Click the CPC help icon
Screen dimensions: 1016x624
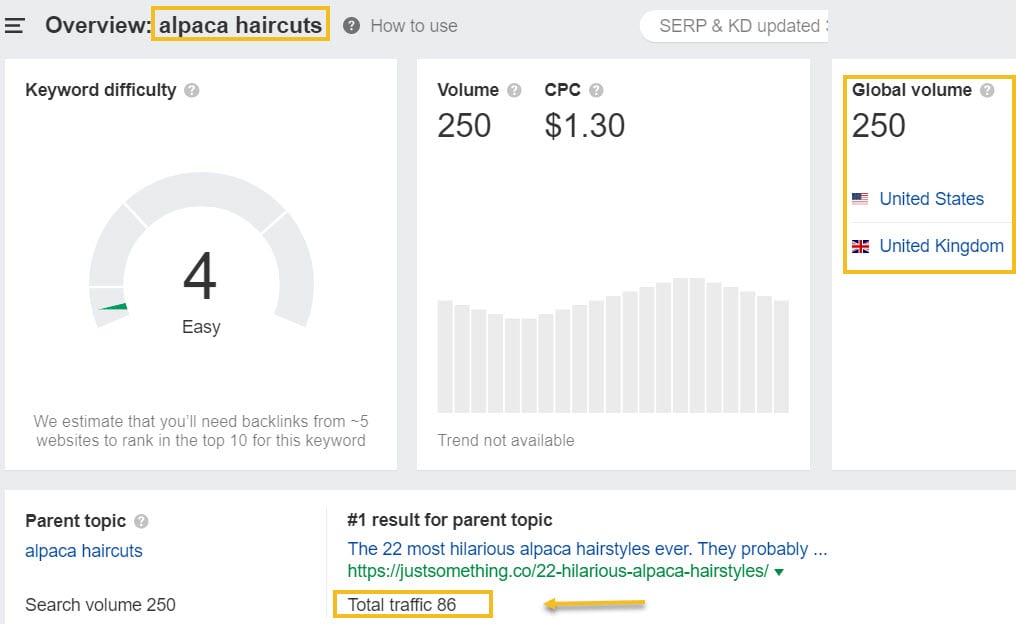pos(596,90)
